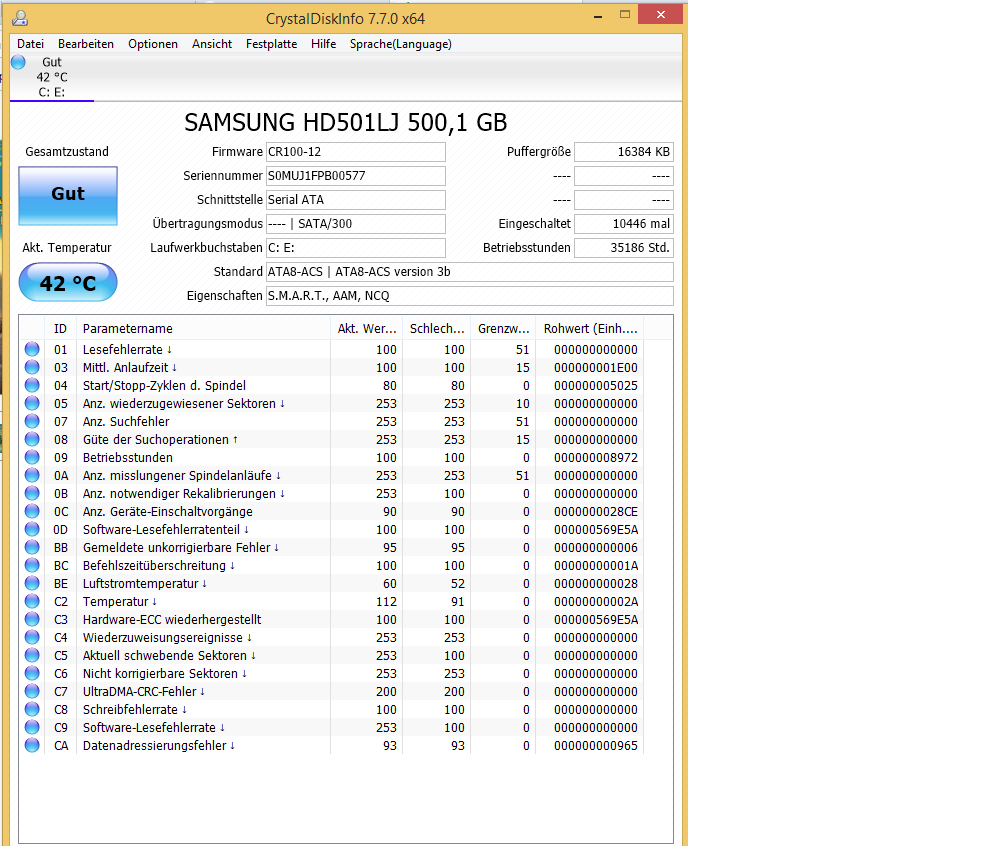Click threshold value 10 in wiederzugewiesener Sektoren row

[523, 404]
